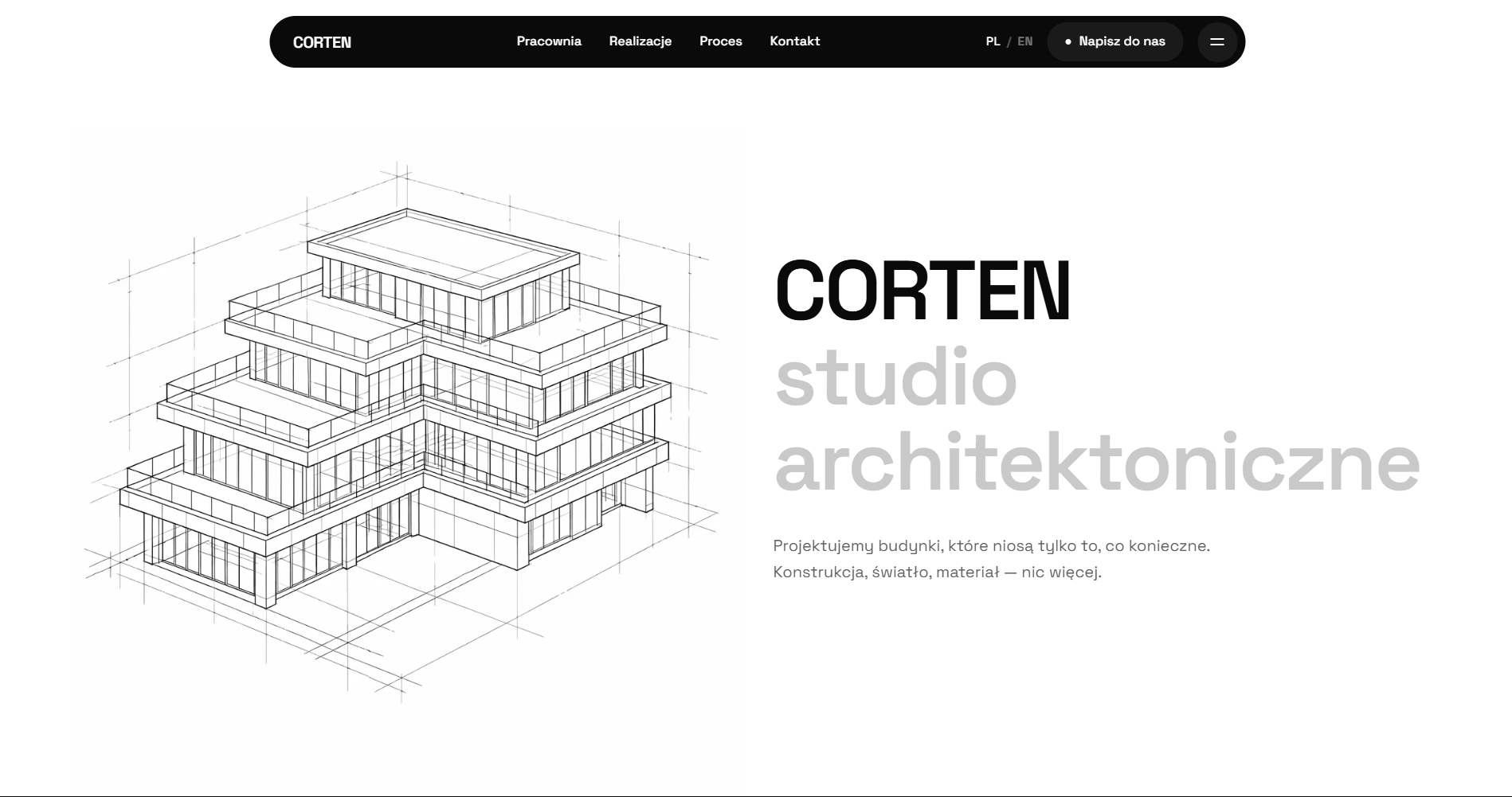Click text 'Projektujemy budynki, które niosą tylko to, co konieczne.'
The image size is (1512, 797).
pyautogui.click(x=991, y=546)
